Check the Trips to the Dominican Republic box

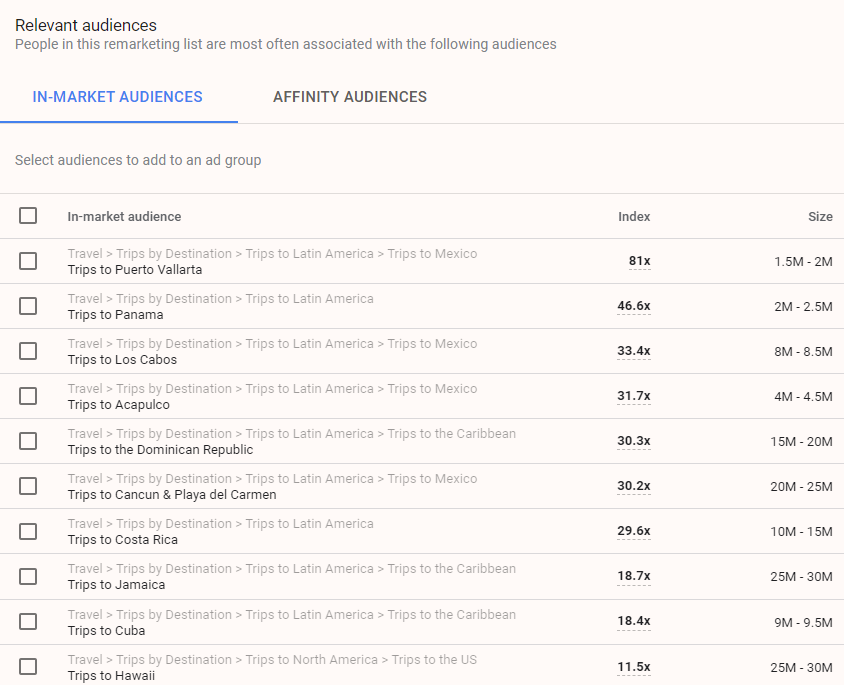tap(28, 441)
